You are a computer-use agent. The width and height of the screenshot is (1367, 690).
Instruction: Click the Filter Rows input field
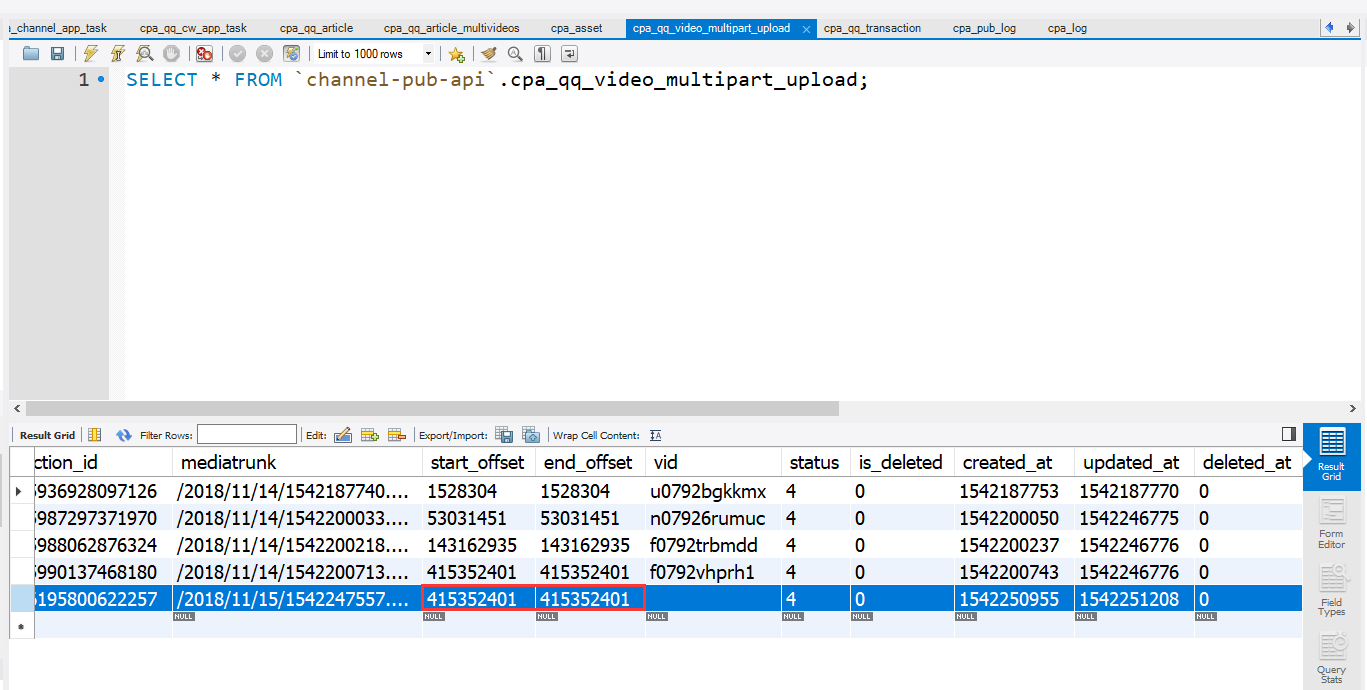click(x=246, y=435)
